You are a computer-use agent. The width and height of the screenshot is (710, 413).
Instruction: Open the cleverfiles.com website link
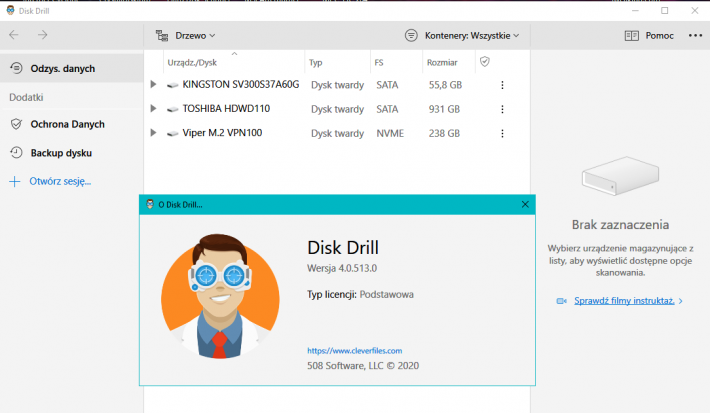(355, 351)
